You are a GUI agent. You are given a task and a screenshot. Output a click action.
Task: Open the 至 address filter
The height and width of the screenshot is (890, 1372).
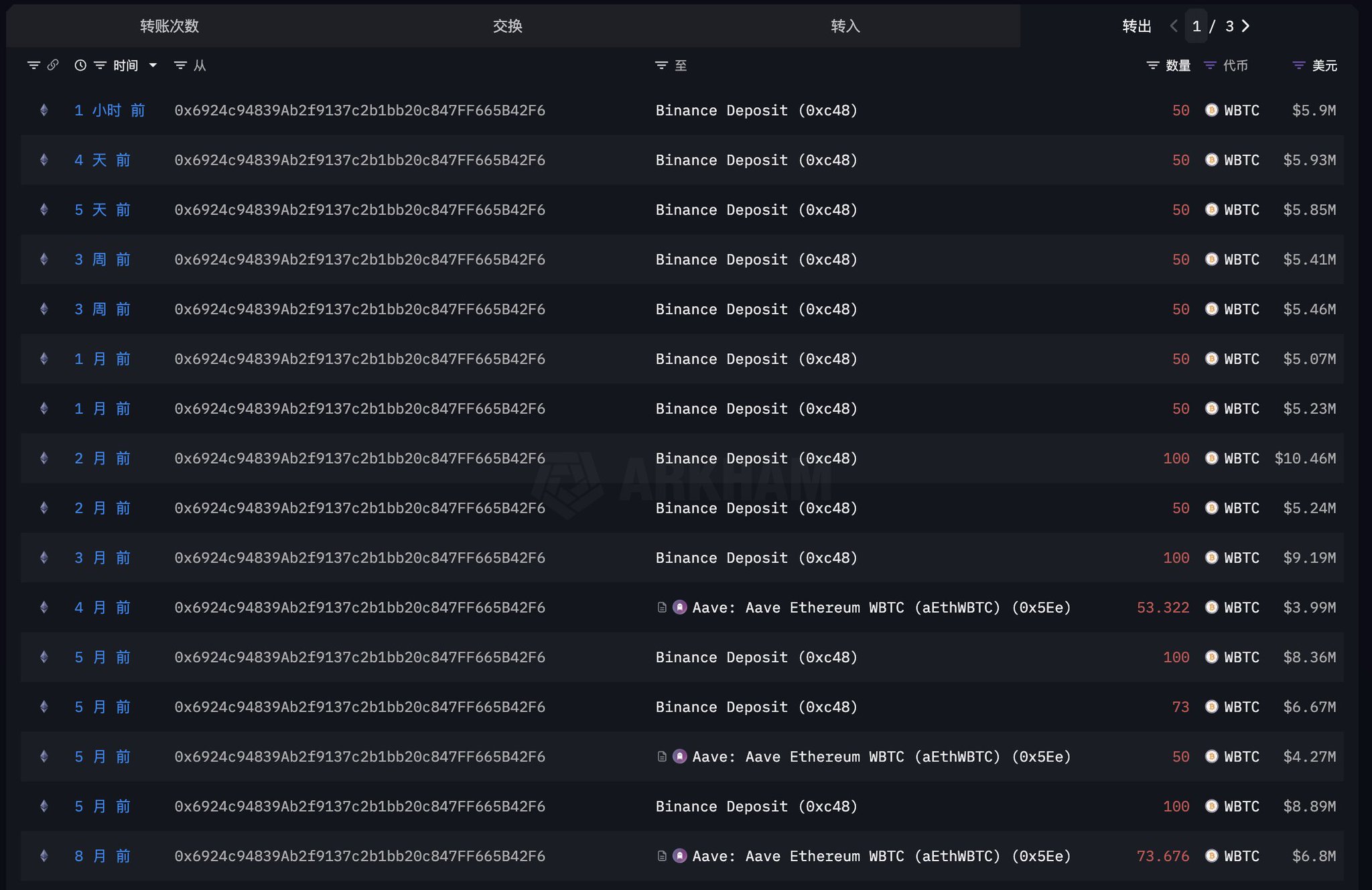click(x=661, y=65)
